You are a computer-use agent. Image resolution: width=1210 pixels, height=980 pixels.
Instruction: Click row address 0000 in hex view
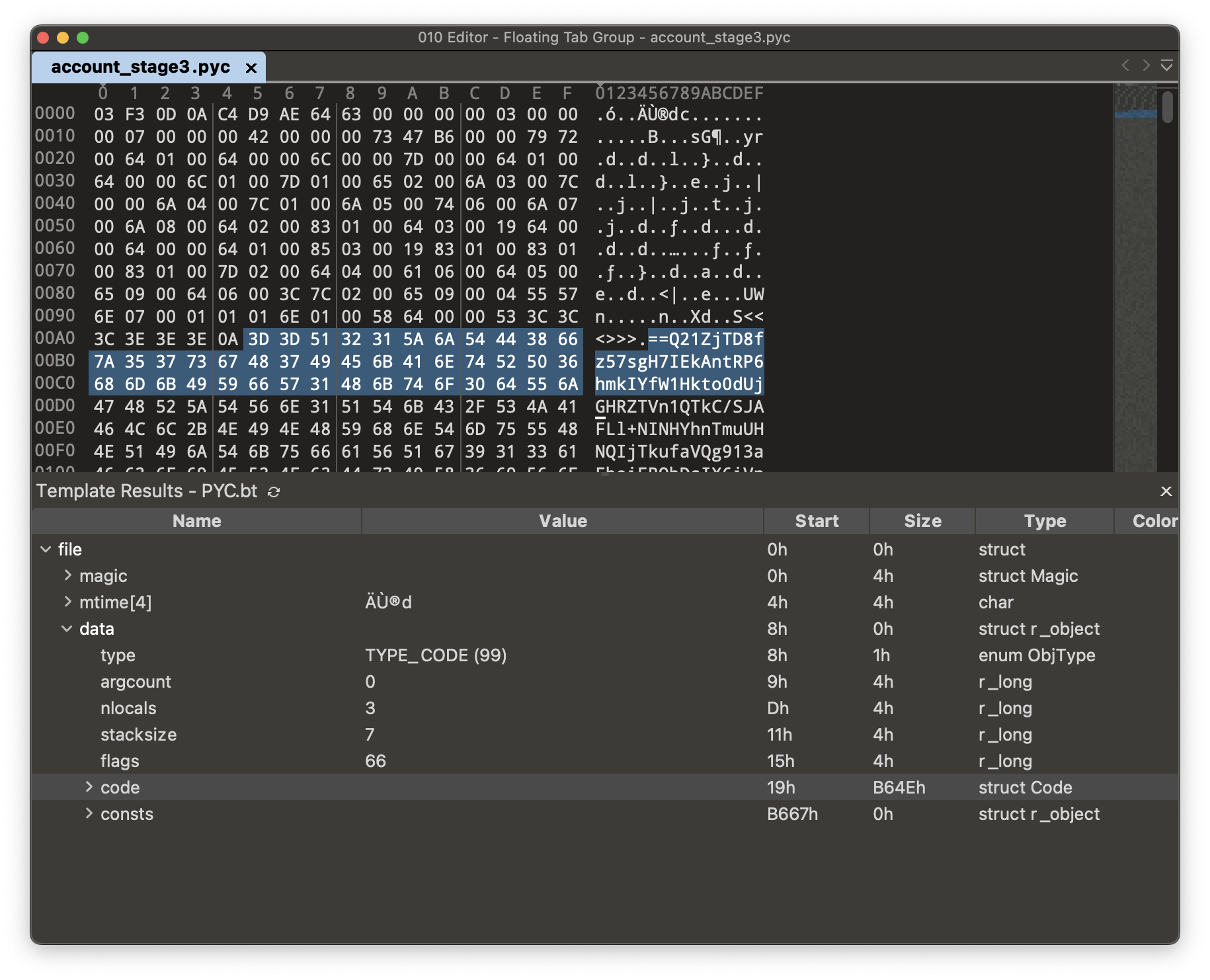[55, 114]
